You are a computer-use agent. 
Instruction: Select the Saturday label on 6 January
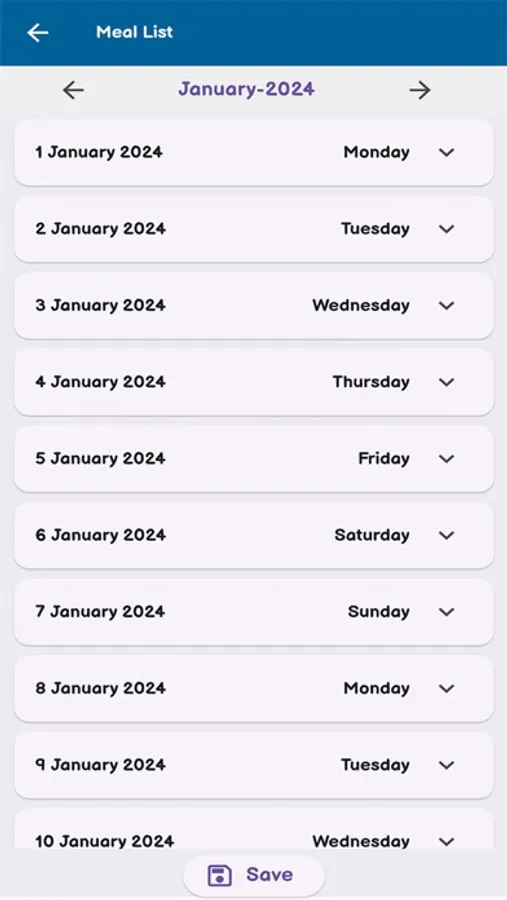[372, 535]
